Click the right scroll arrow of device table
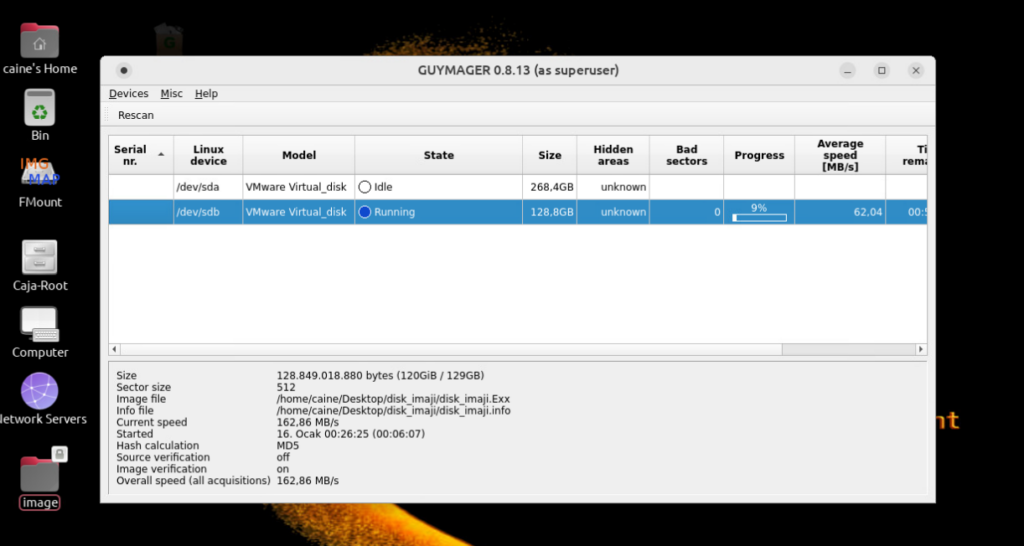 (x=921, y=349)
